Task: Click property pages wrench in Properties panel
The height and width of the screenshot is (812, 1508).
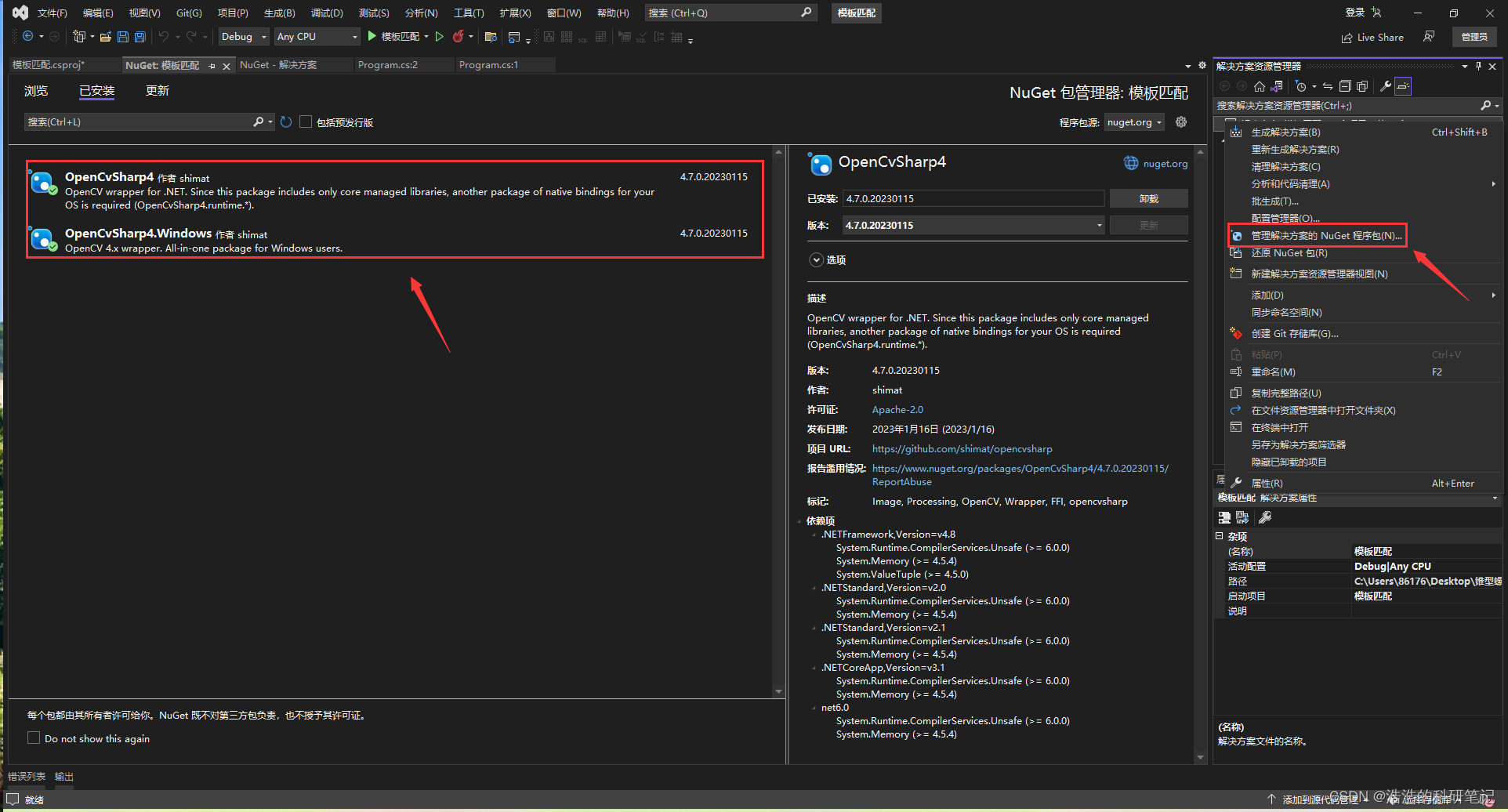Action: 1265,517
